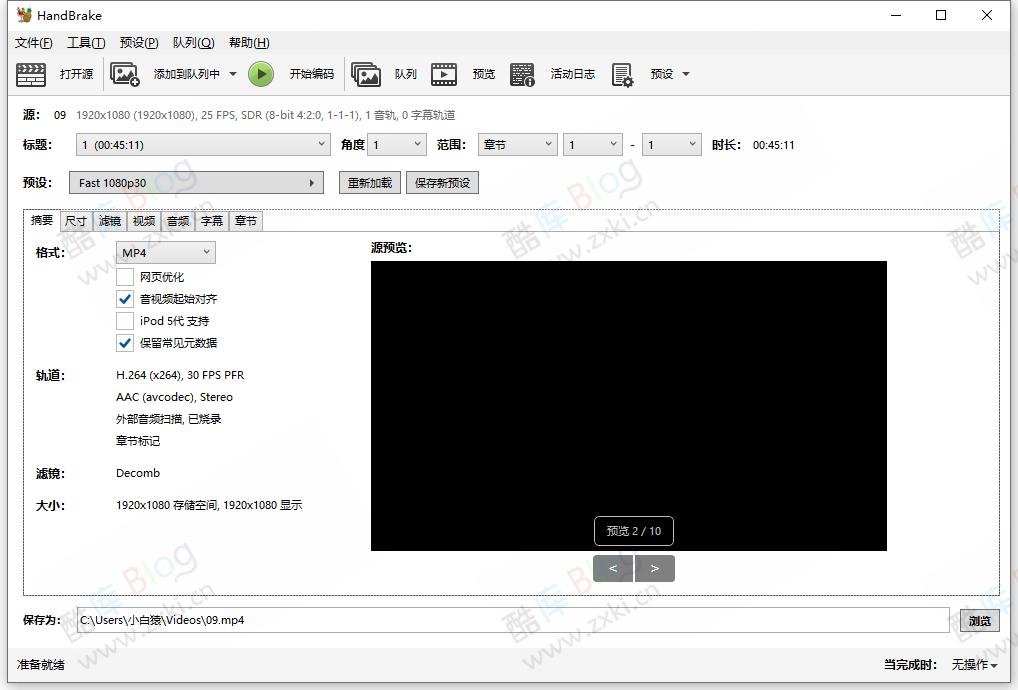Click the HandBrake pineapple icon in title bar
Viewport: 1018px width, 690px height.
pyautogui.click(x=22, y=14)
